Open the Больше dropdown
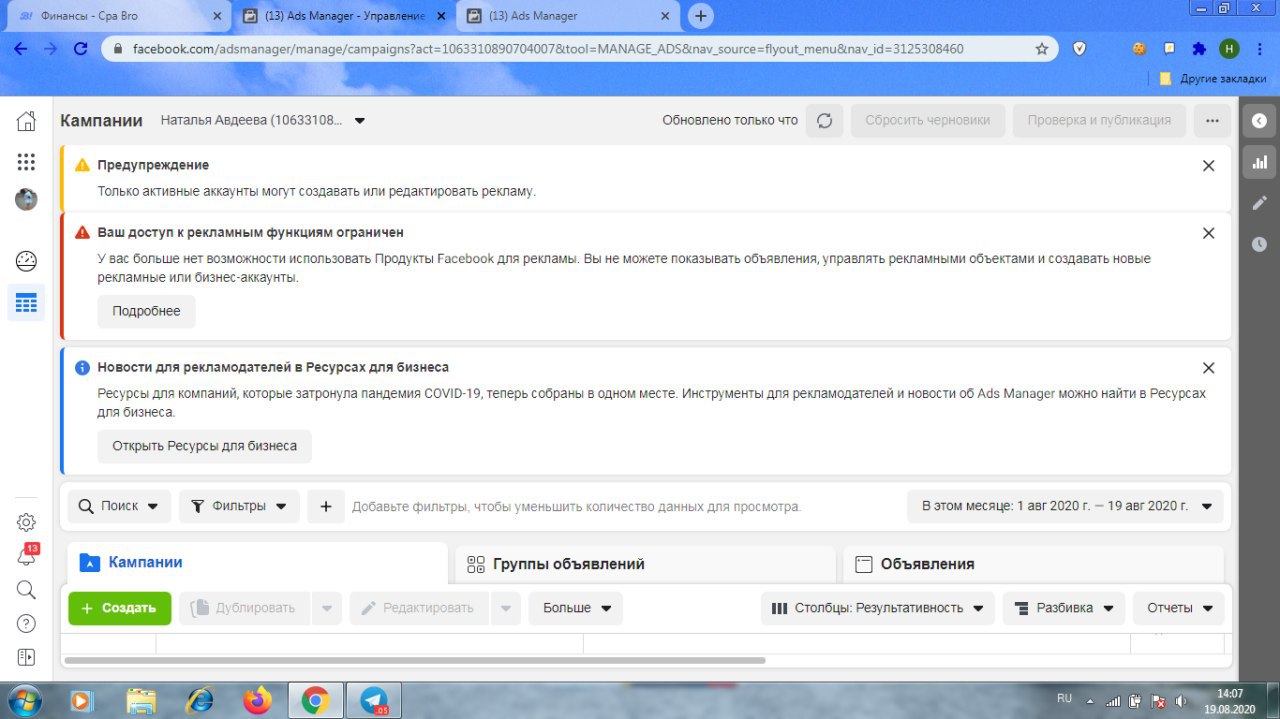 tap(576, 608)
